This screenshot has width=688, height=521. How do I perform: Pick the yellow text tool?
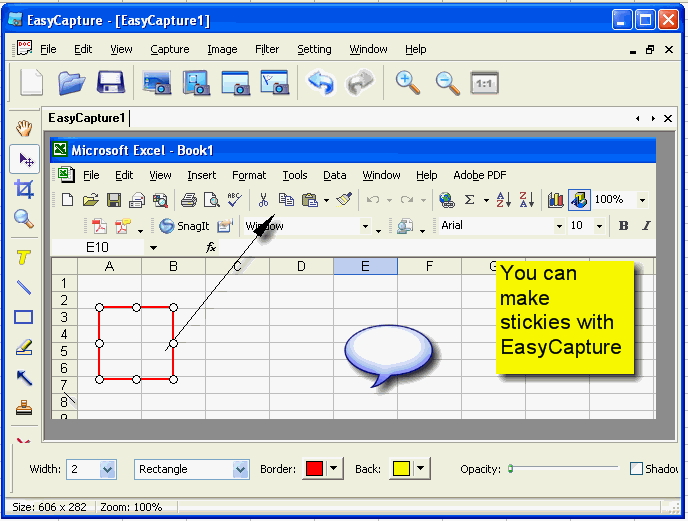pos(24,257)
